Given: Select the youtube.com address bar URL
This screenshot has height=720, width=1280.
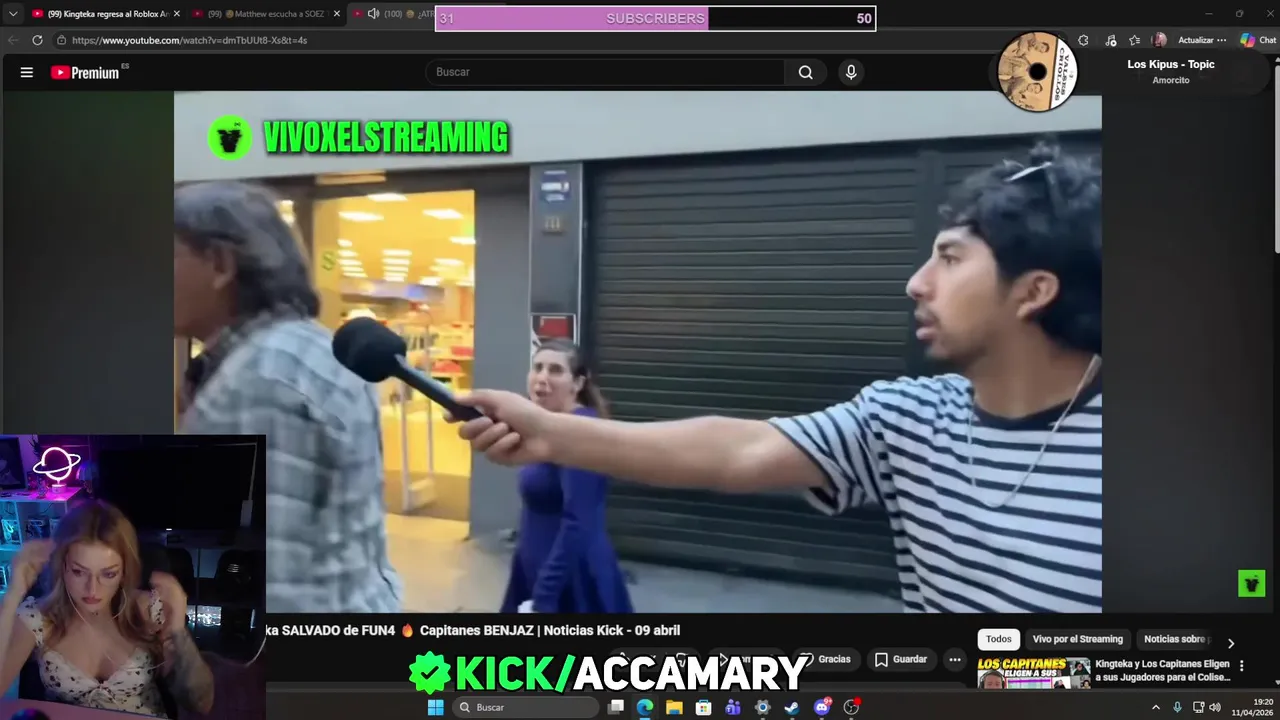Looking at the screenshot, I should click(x=189, y=40).
